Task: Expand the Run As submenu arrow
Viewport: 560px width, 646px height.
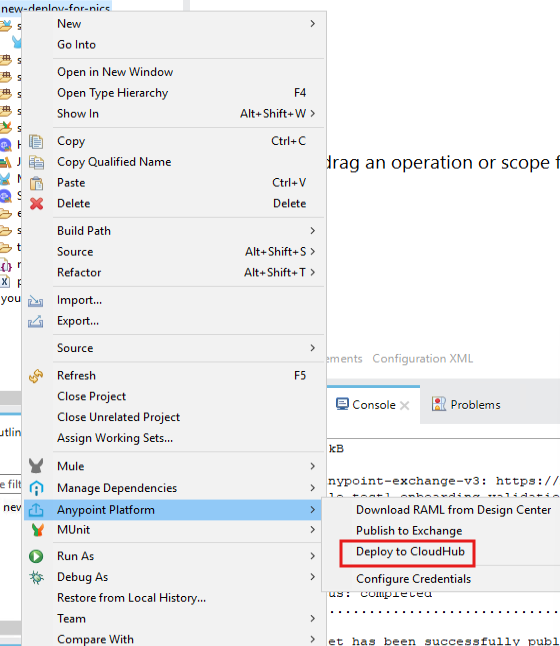Action: pos(313,556)
